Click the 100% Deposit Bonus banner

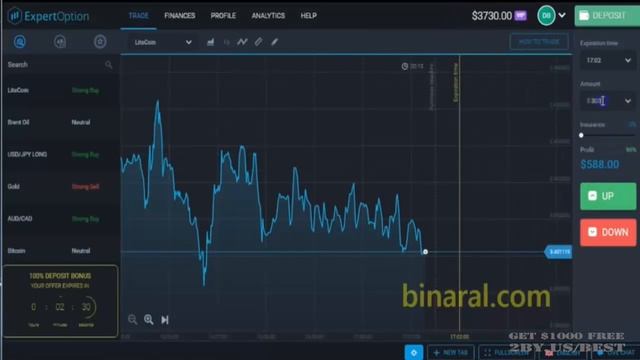tap(60, 301)
